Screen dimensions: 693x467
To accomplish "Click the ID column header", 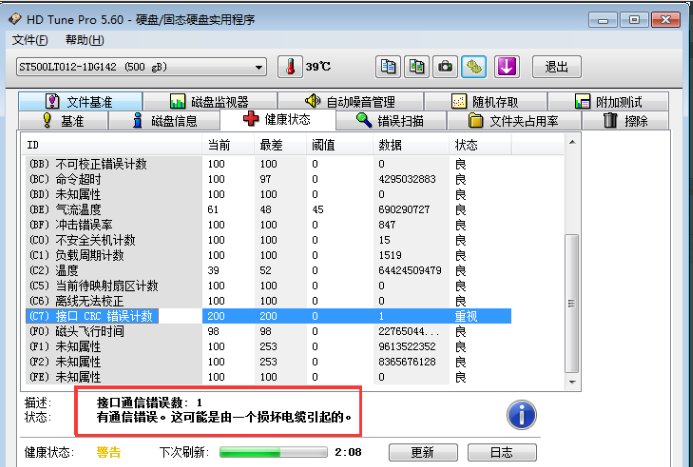I will pos(113,145).
